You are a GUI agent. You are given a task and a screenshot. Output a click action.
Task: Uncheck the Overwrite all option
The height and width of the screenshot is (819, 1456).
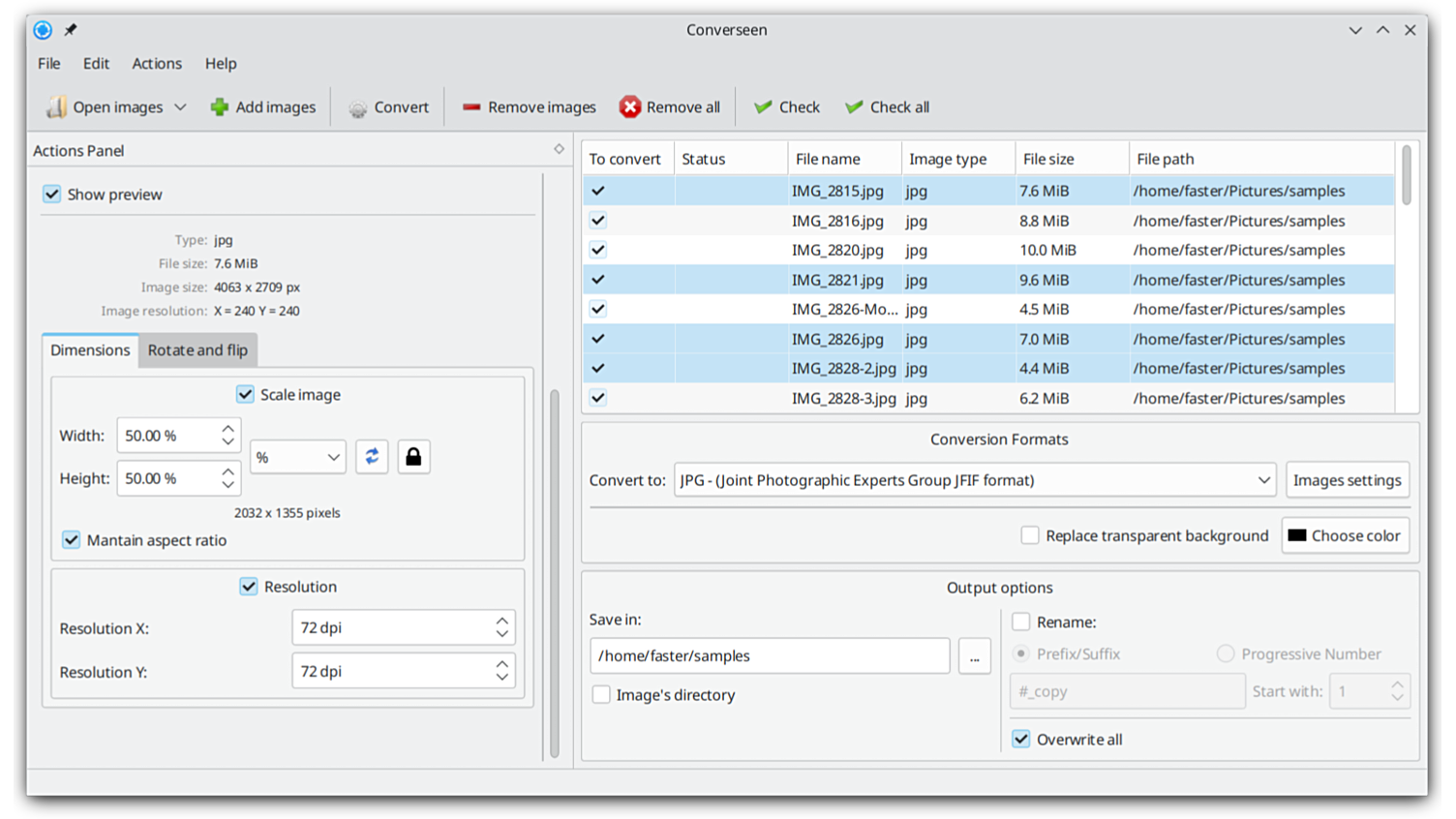pyautogui.click(x=1021, y=740)
